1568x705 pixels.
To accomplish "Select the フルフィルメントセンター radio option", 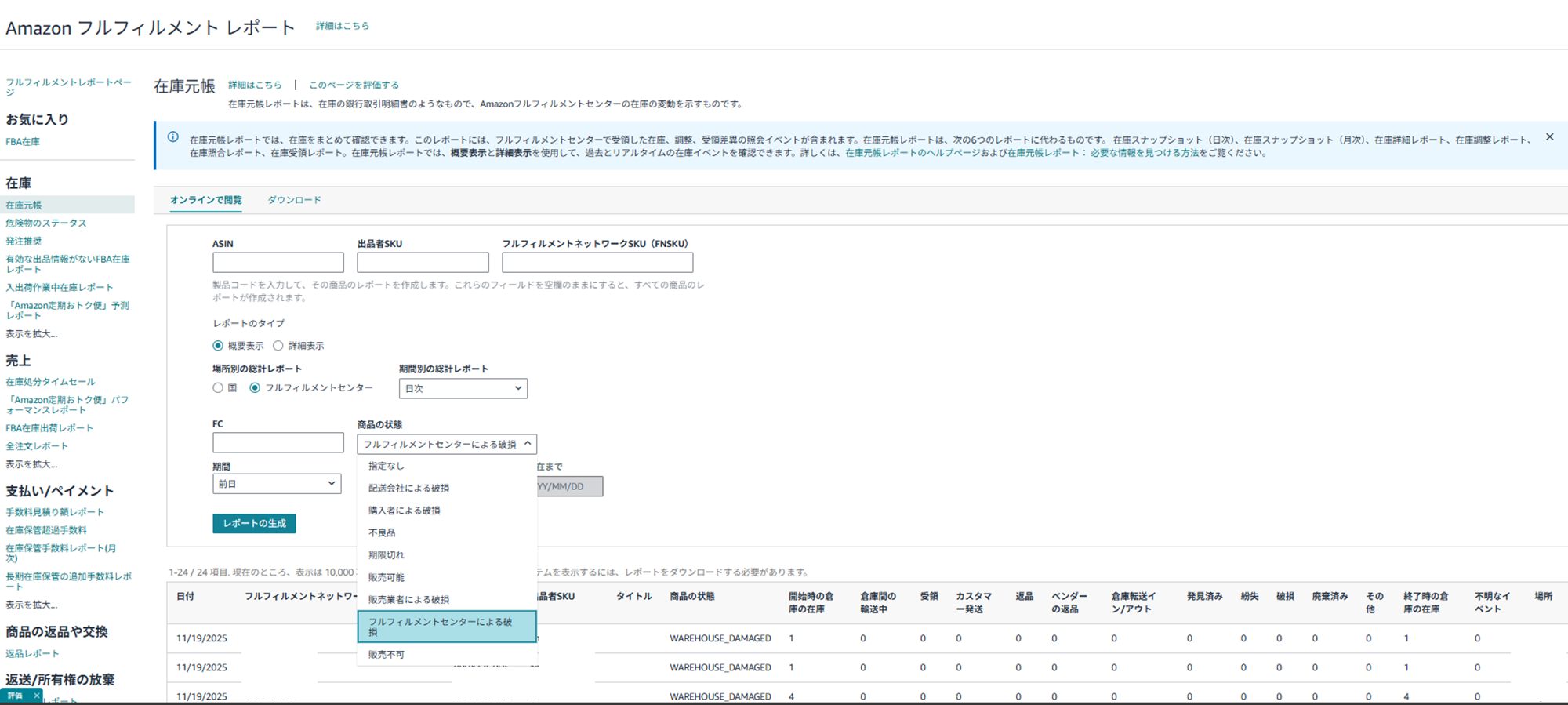I will click(x=255, y=388).
